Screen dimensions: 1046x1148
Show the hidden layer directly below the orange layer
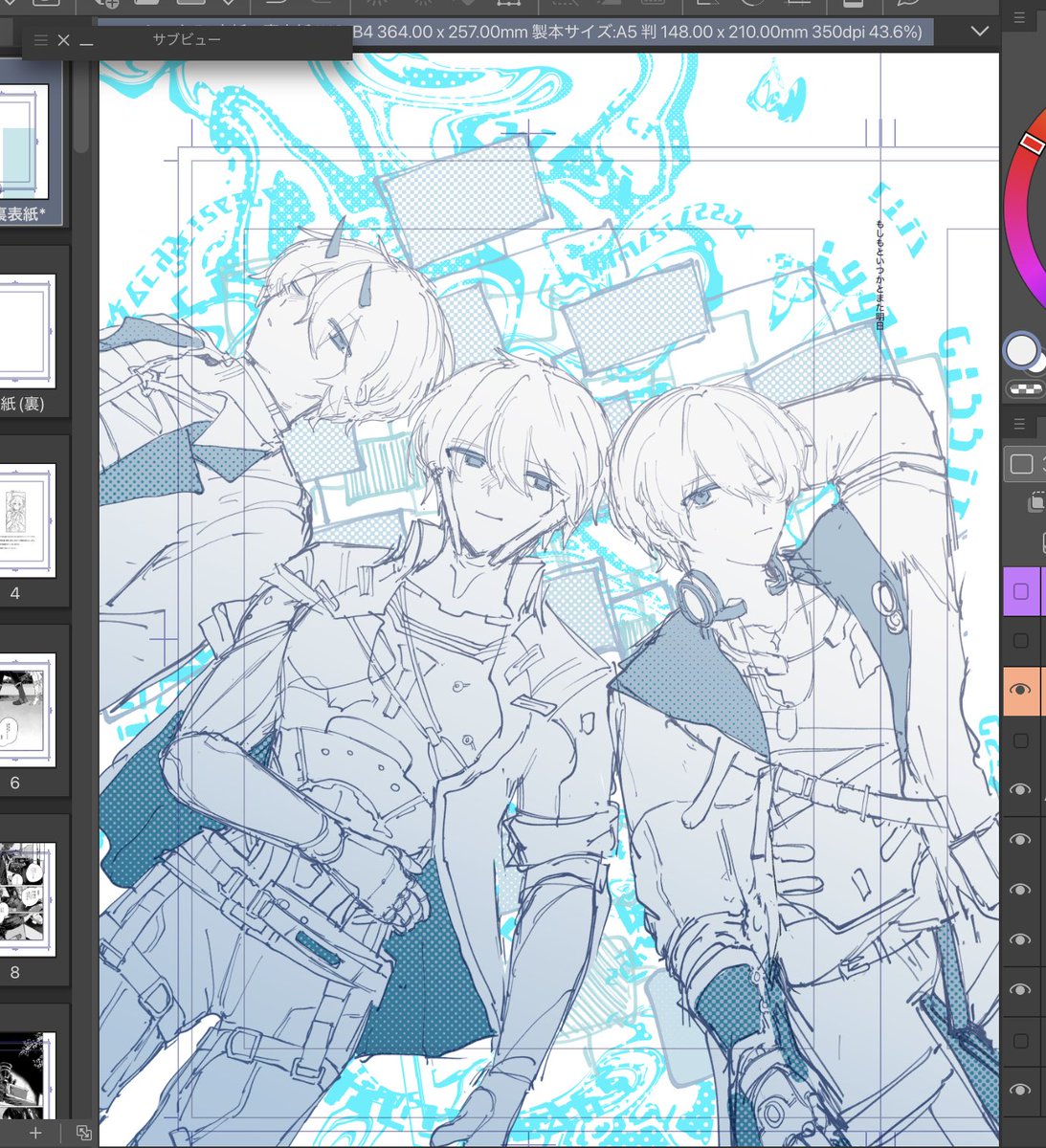point(1020,740)
